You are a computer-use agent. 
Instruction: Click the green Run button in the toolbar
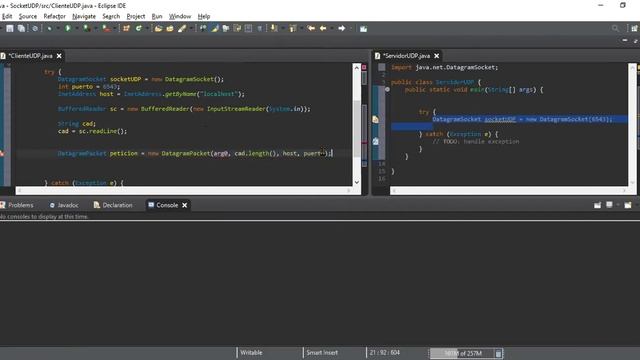click(68, 29)
